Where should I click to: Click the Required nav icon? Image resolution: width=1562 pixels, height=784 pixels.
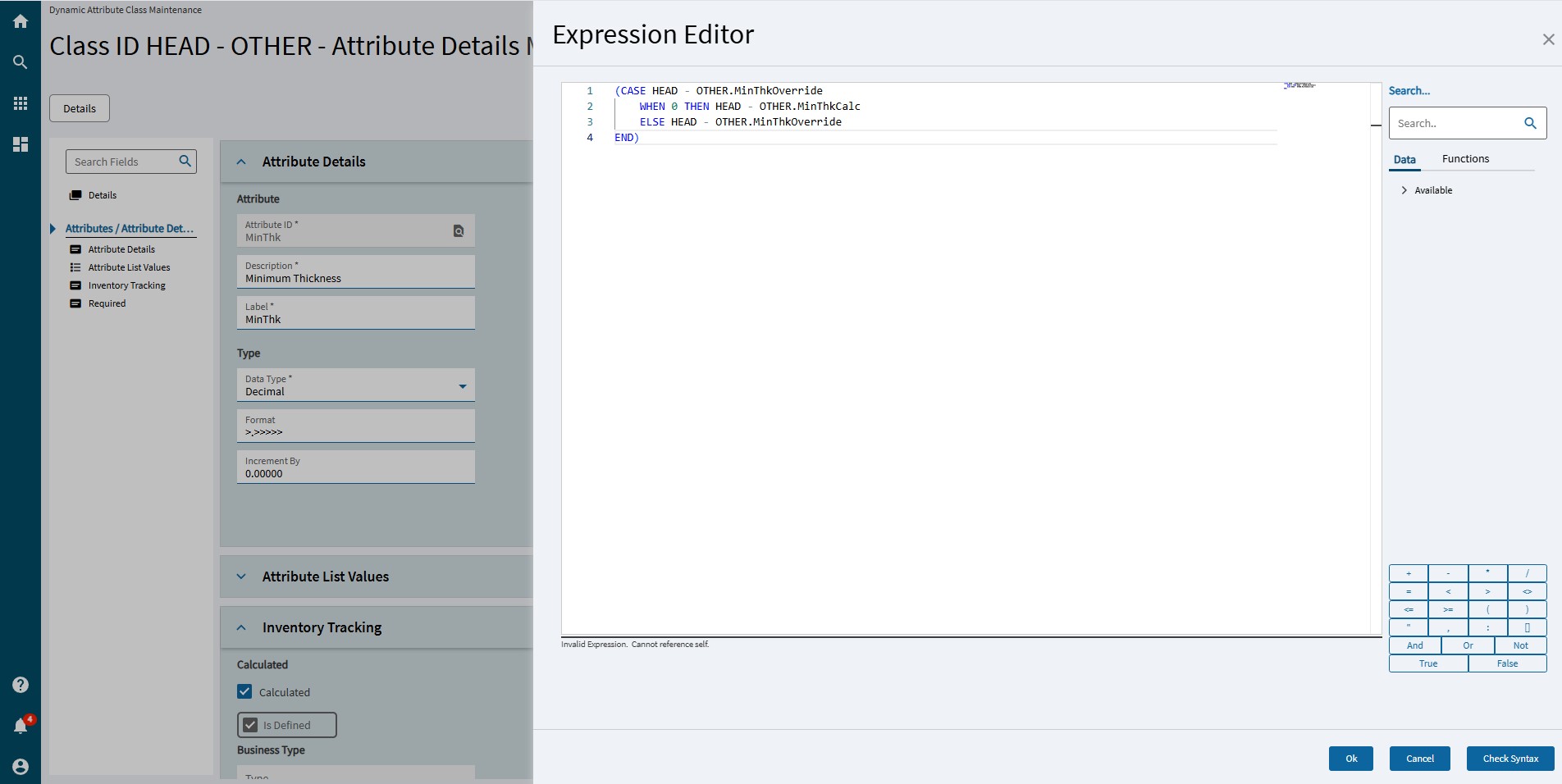(75, 303)
